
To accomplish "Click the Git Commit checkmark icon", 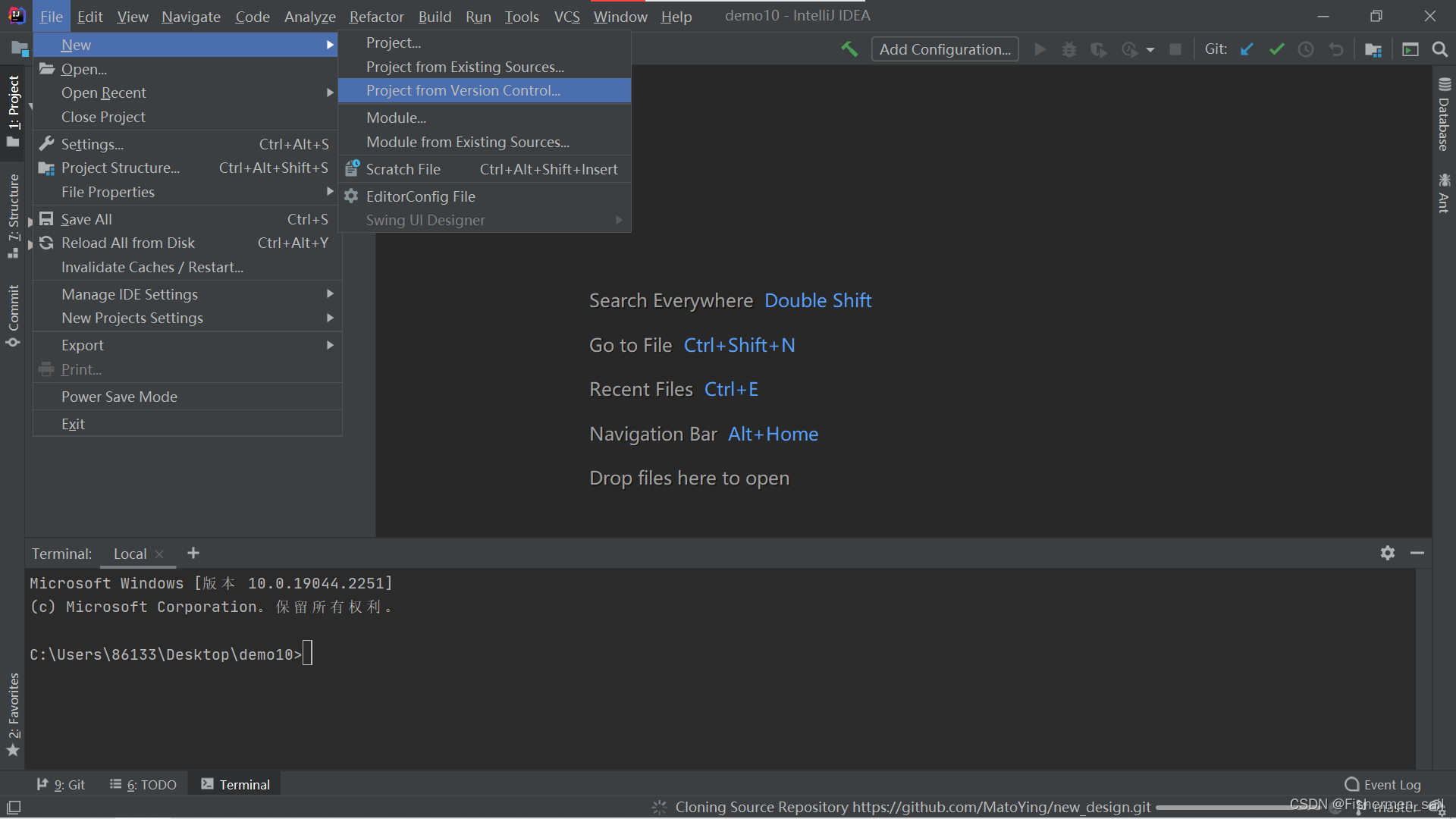I will 1276,49.
